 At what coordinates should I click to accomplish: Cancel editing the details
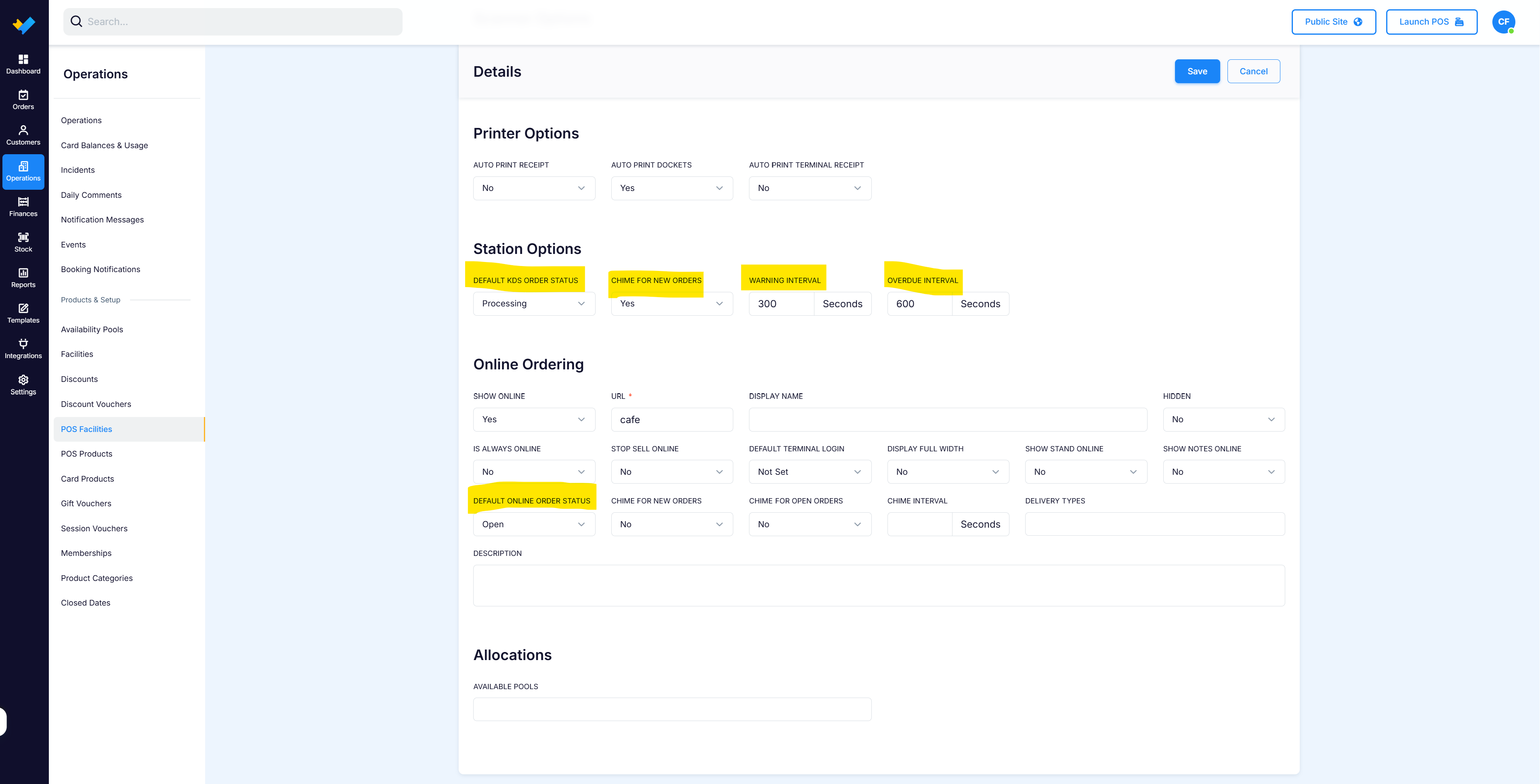(1253, 71)
